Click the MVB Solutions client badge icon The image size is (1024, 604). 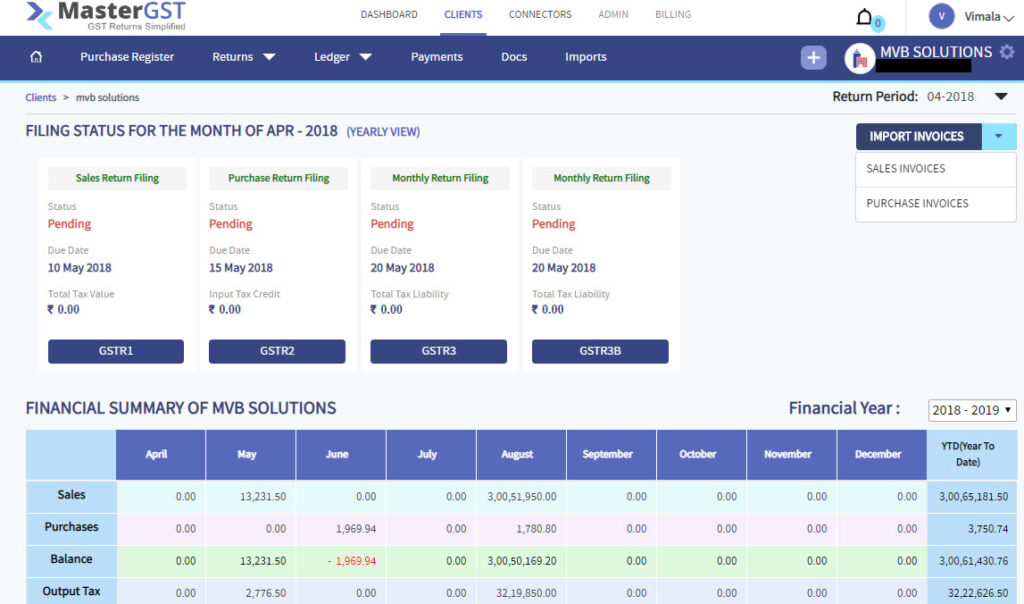859,58
